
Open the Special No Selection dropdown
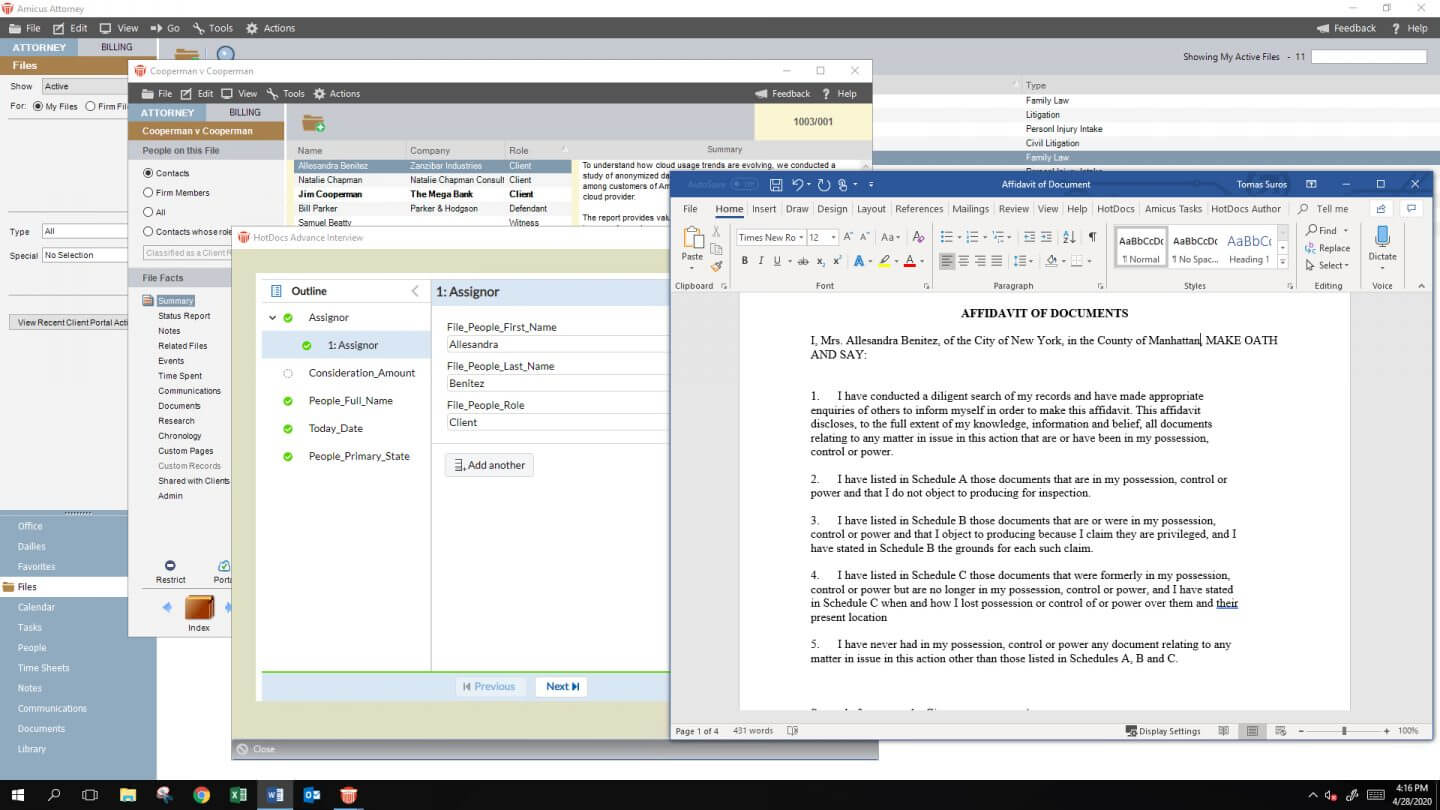[85, 255]
